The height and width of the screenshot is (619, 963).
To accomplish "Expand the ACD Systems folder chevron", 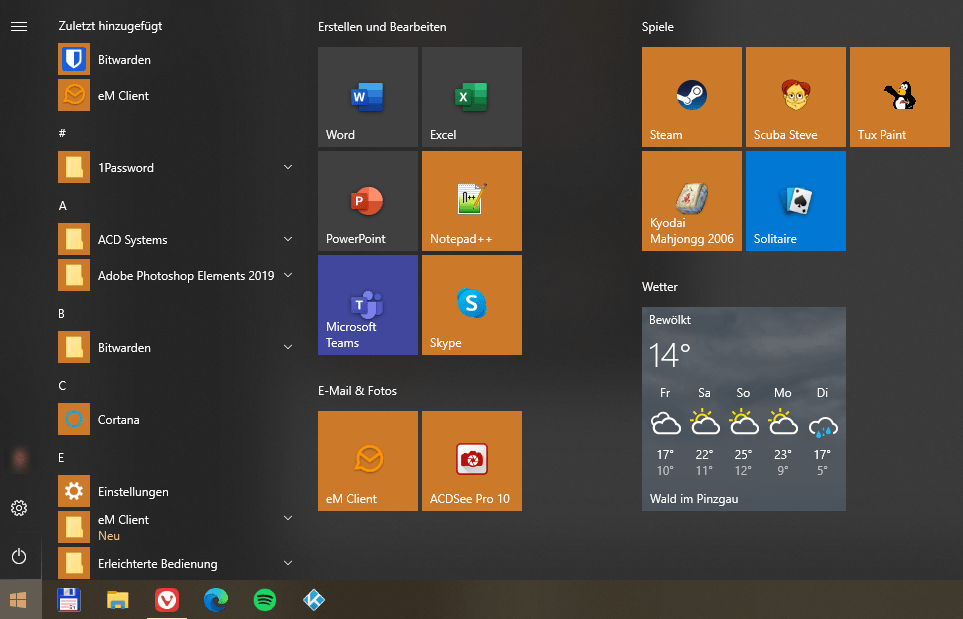I will [288, 239].
